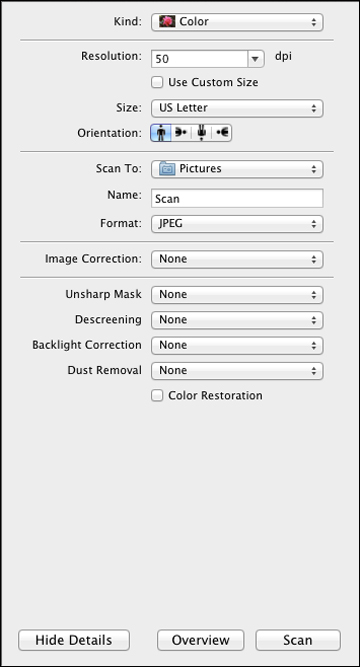Start scanning with the Scan button

click(298, 640)
